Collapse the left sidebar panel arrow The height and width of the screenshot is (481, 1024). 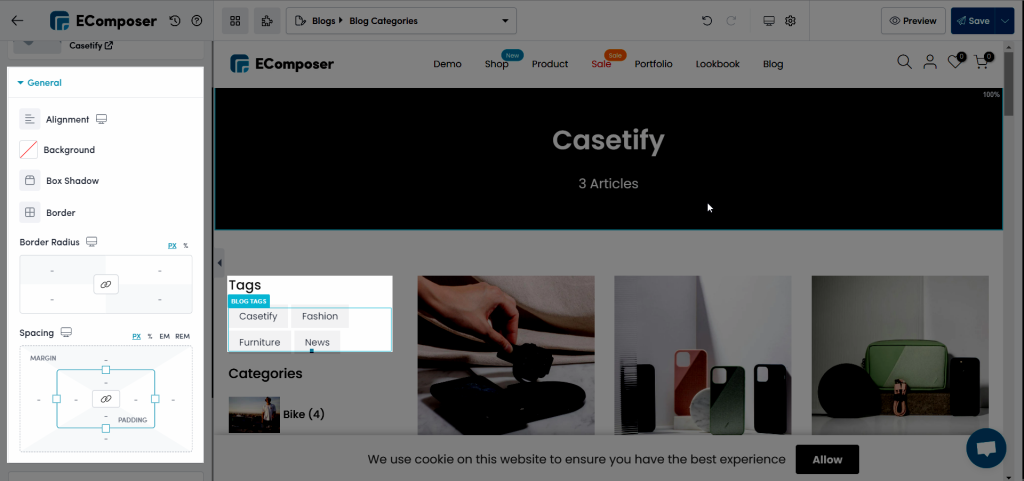point(219,263)
